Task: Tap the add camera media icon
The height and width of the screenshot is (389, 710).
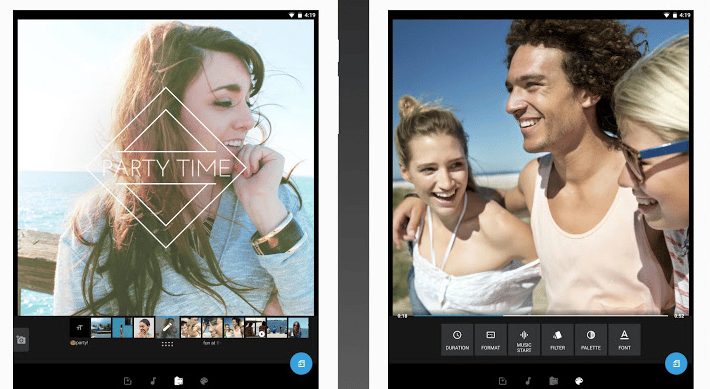Action: pos(21,340)
